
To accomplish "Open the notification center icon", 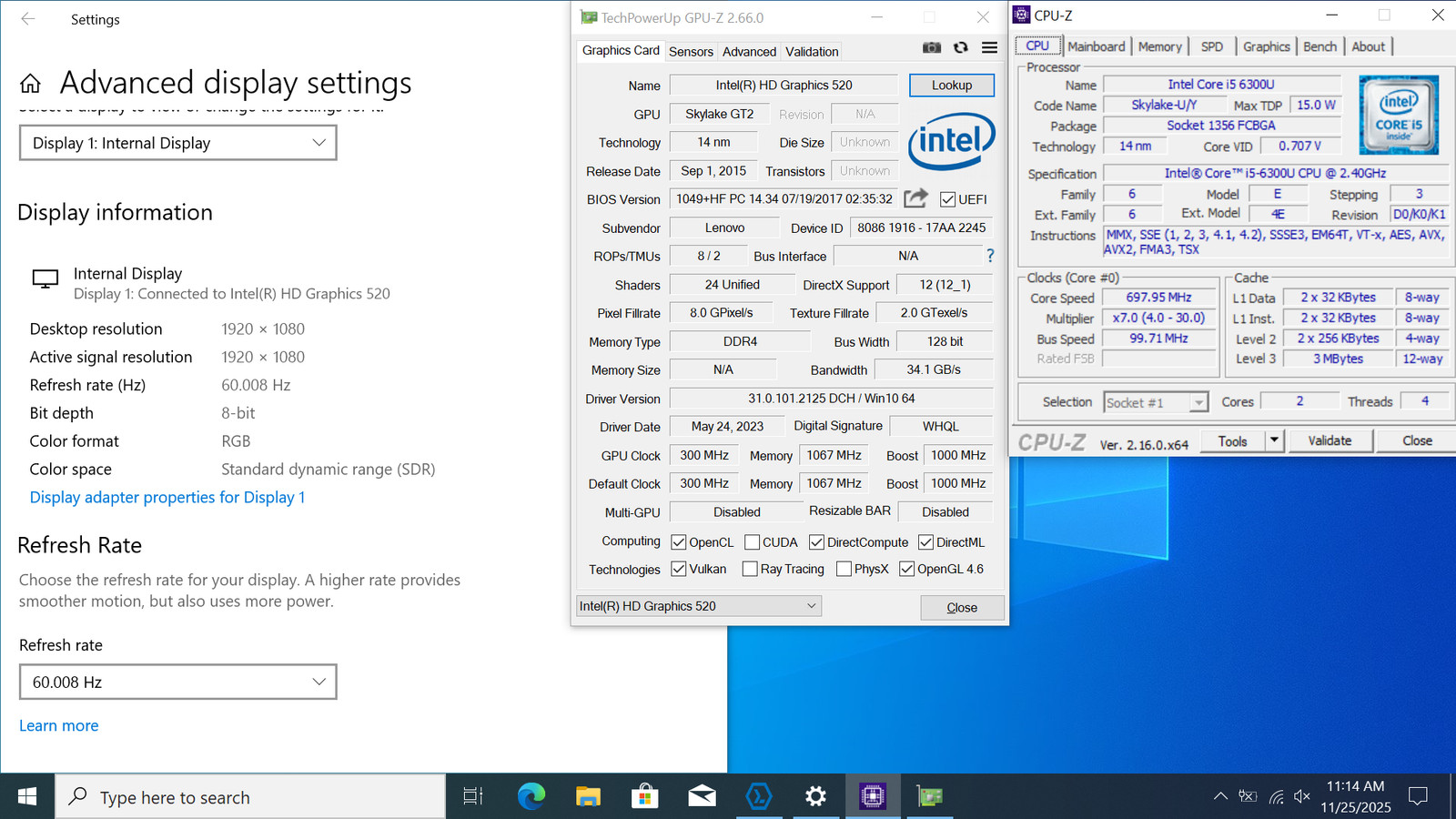I will tap(1418, 797).
